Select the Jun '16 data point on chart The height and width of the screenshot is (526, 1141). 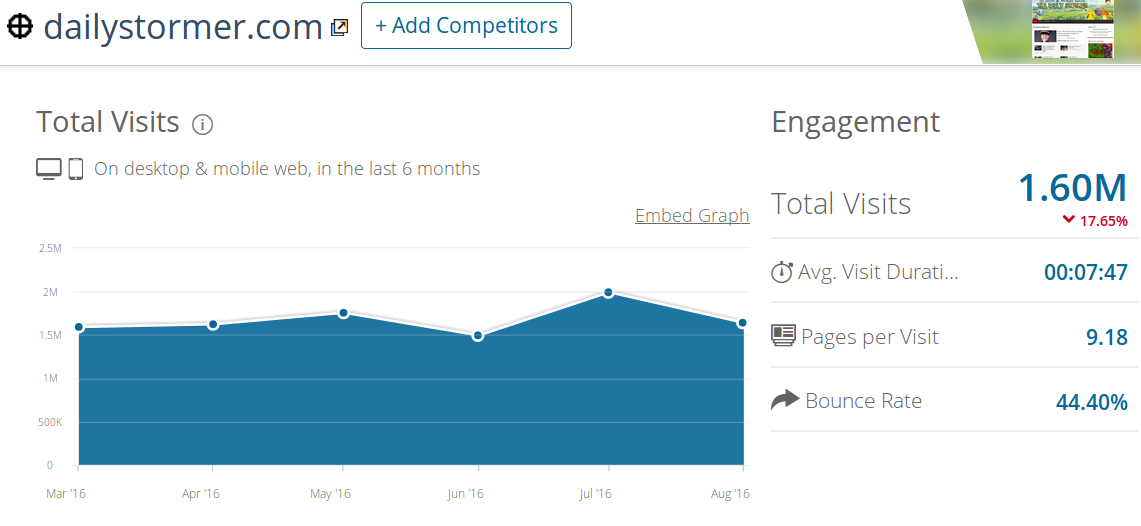coord(478,335)
